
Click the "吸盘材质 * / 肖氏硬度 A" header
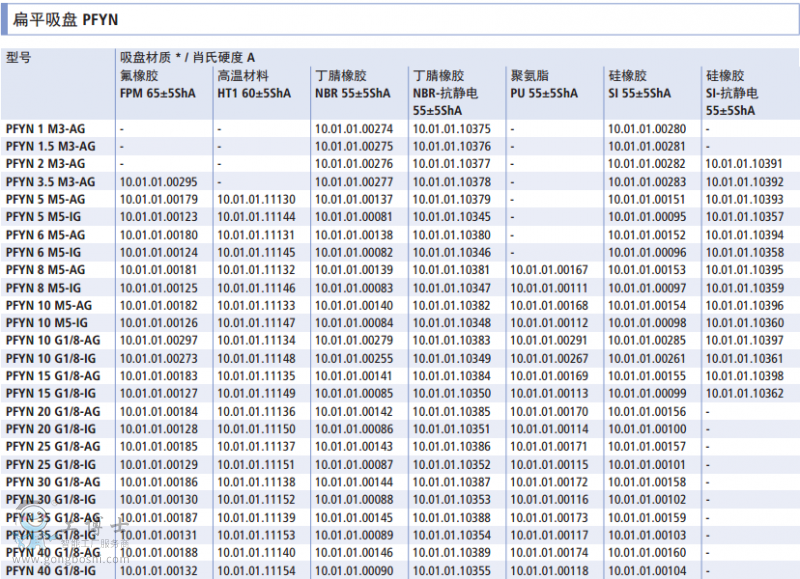[187, 58]
